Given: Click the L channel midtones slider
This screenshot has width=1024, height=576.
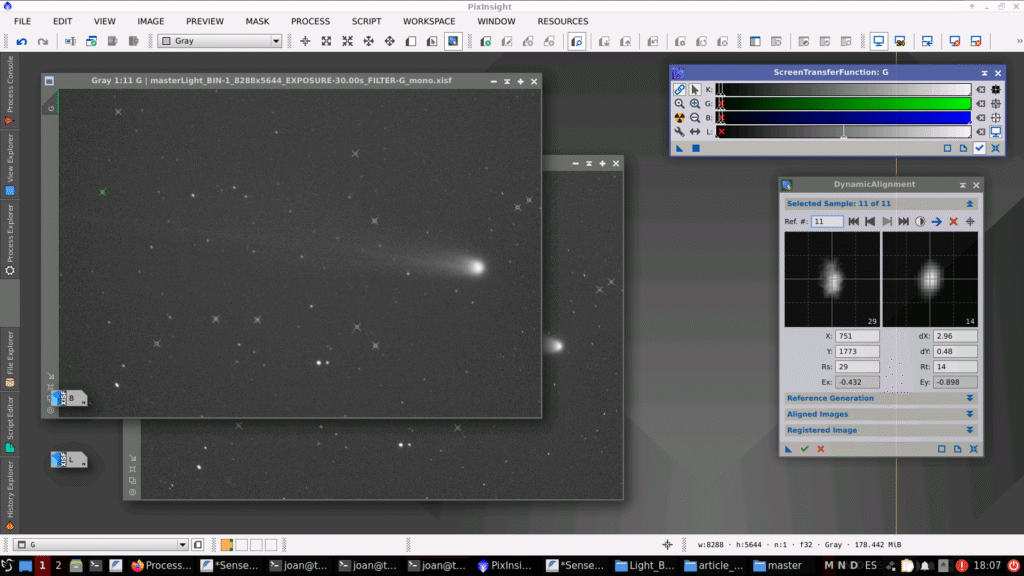Looking at the screenshot, I should (x=843, y=135).
